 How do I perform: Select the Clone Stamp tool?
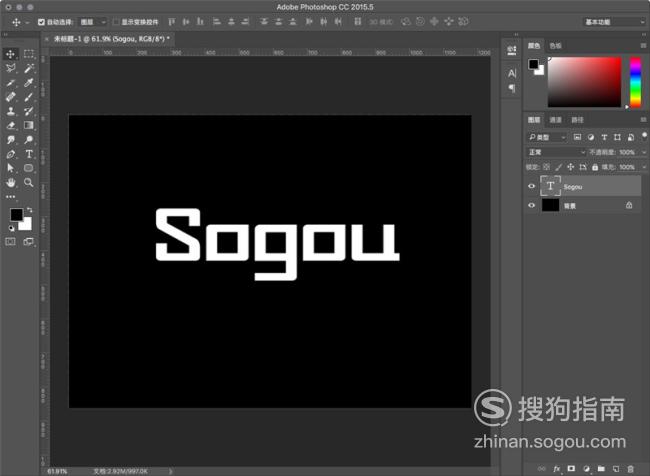point(11,111)
